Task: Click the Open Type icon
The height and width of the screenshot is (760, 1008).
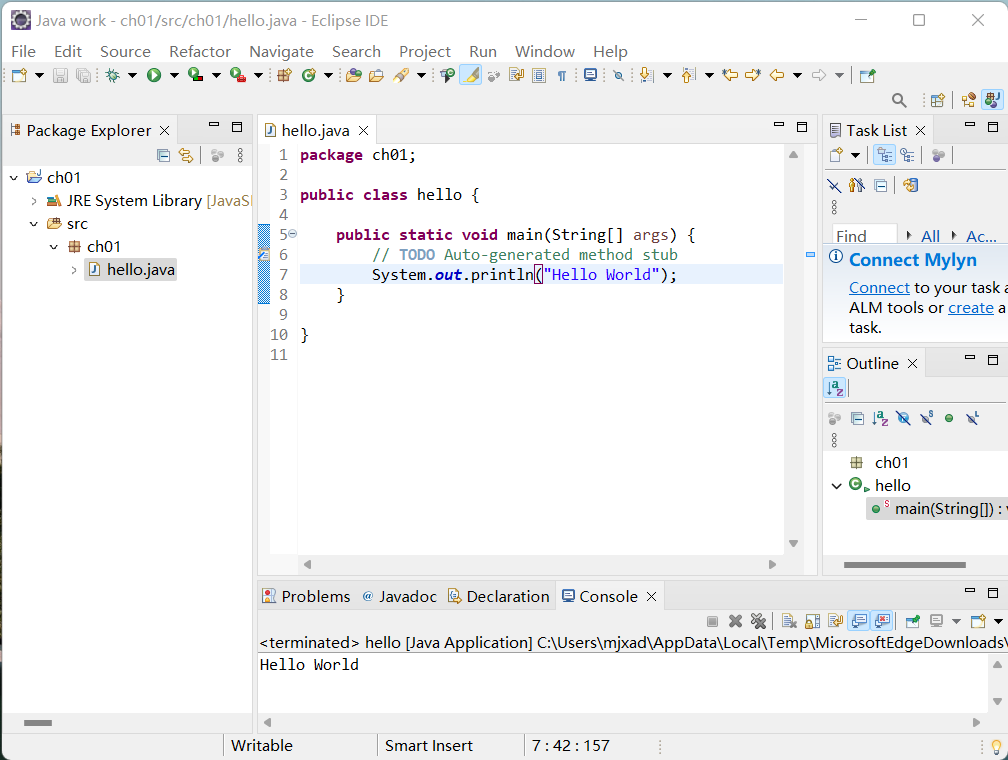Action: [353, 75]
